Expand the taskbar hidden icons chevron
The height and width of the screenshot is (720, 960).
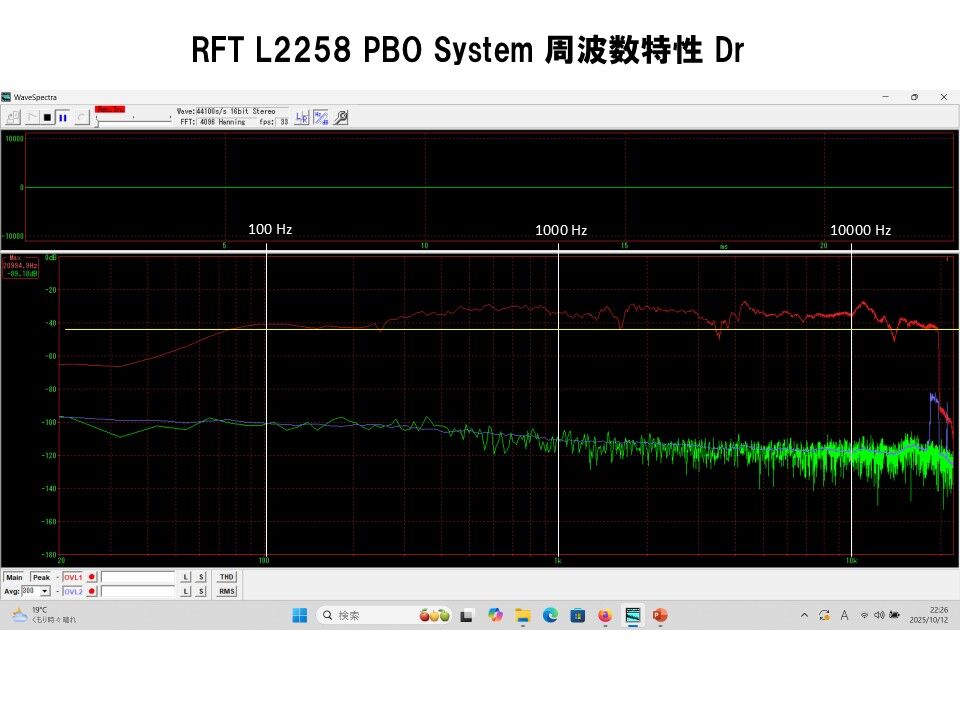805,616
